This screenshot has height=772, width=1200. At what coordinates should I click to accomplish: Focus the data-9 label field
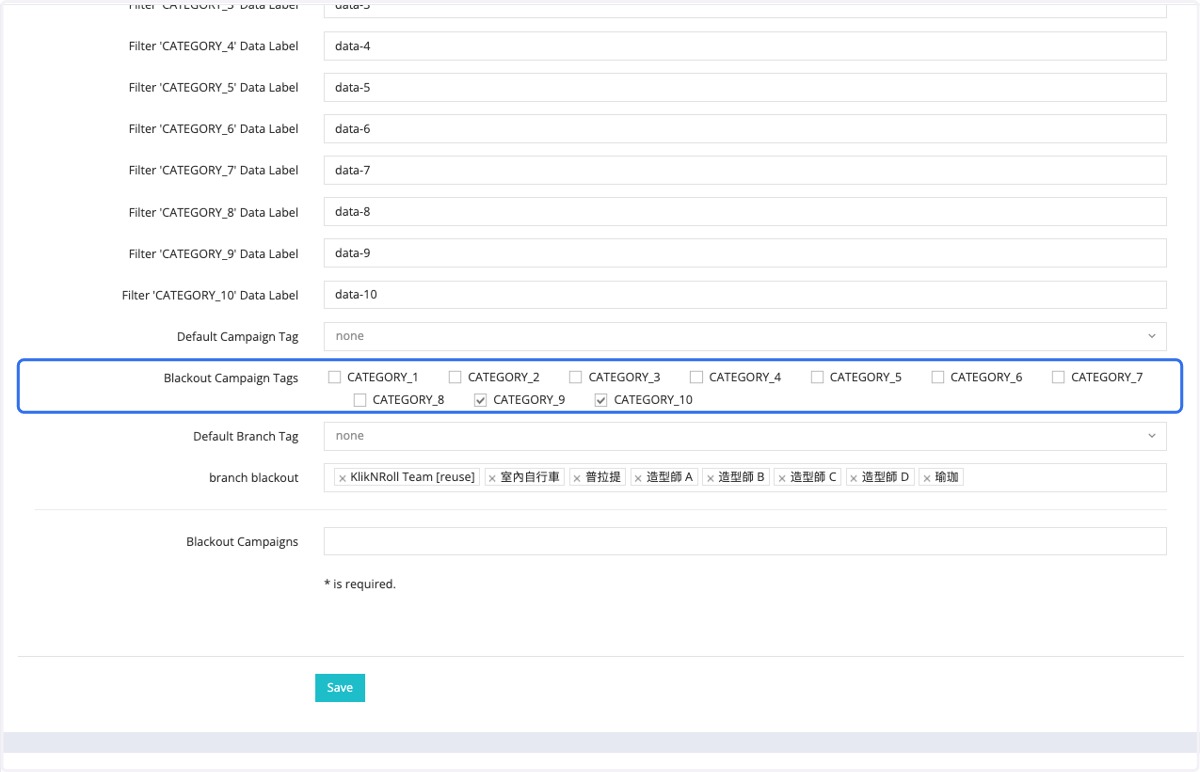(x=745, y=253)
